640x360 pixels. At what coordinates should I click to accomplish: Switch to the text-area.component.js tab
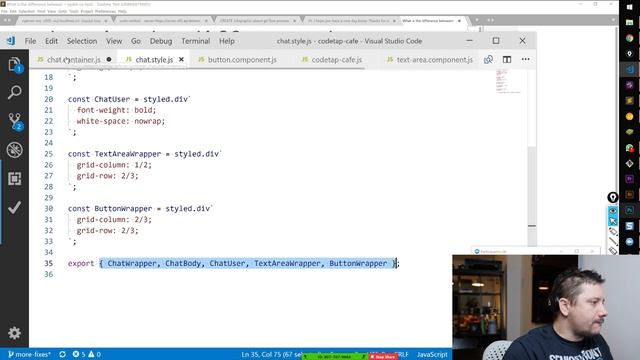point(435,60)
